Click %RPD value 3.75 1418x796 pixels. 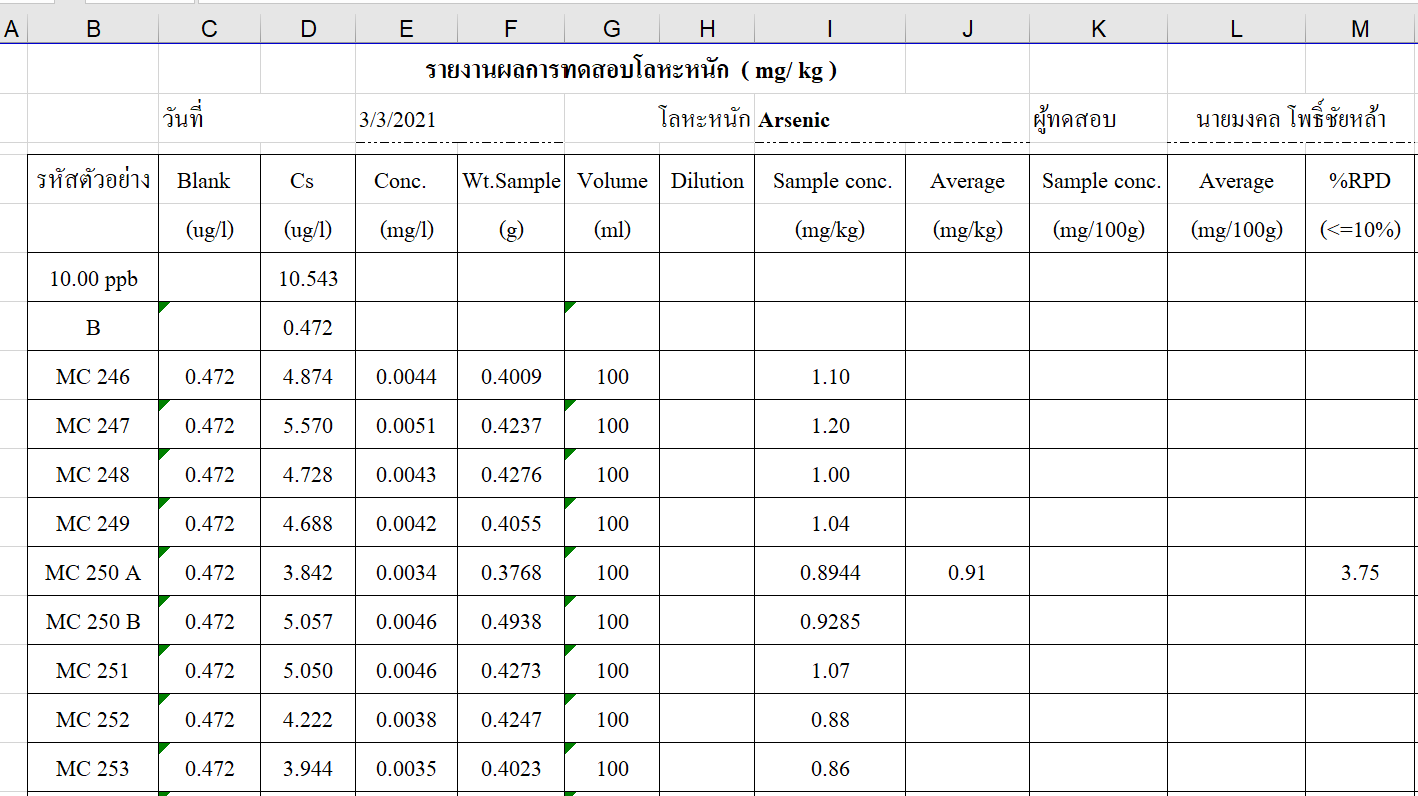coord(1360,572)
